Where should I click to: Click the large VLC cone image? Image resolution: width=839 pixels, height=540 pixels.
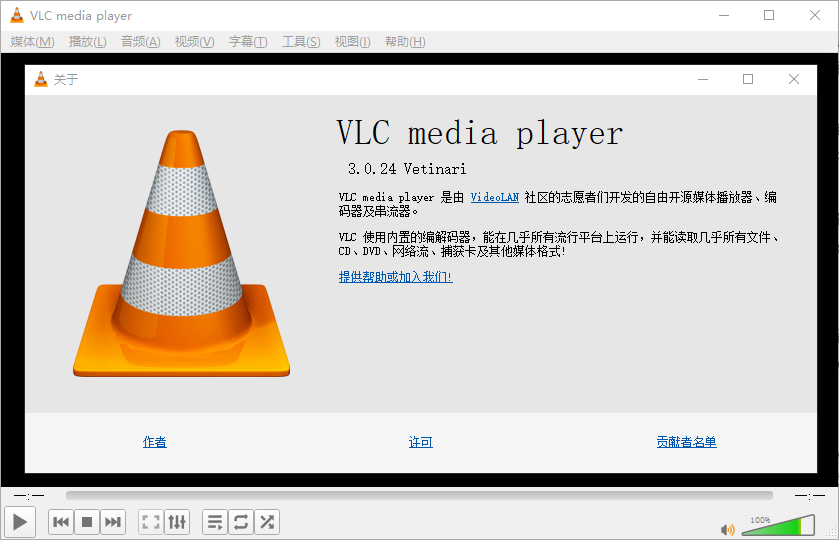(x=181, y=253)
